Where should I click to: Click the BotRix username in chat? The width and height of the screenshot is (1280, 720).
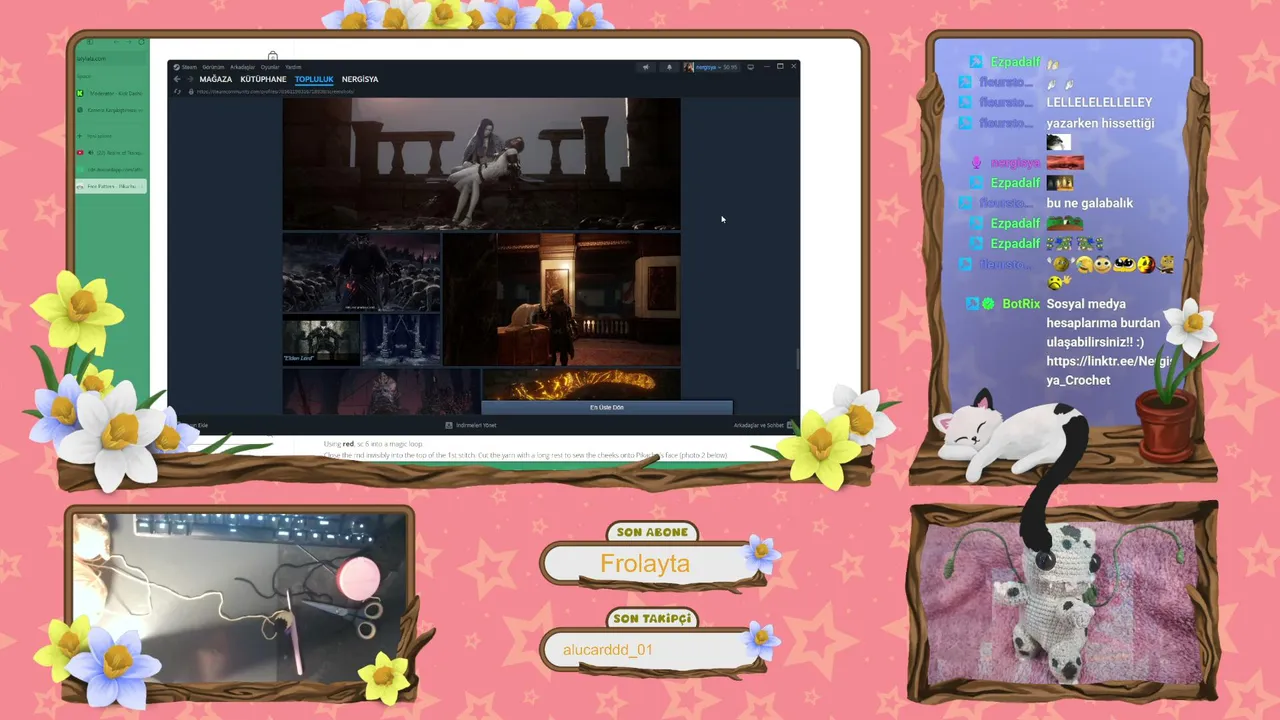tap(1021, 303)
